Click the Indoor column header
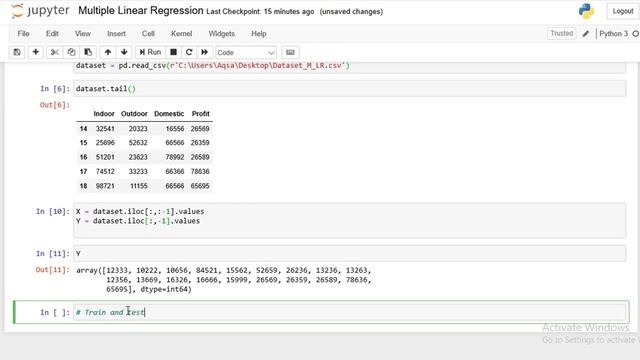This screenshot has width=640, height=360. 104,114
